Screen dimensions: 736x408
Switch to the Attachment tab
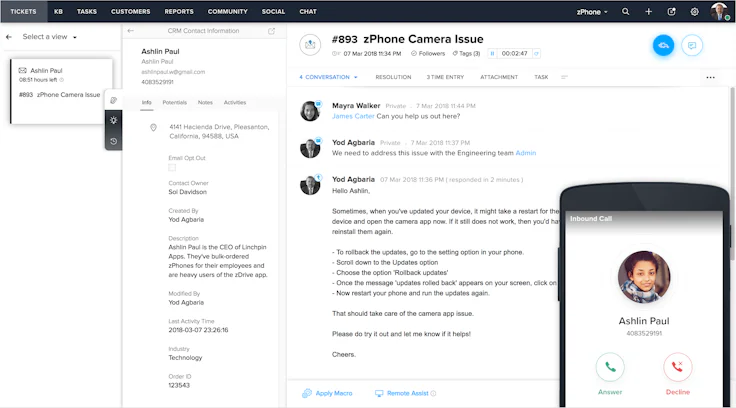(x=499, y=77)
